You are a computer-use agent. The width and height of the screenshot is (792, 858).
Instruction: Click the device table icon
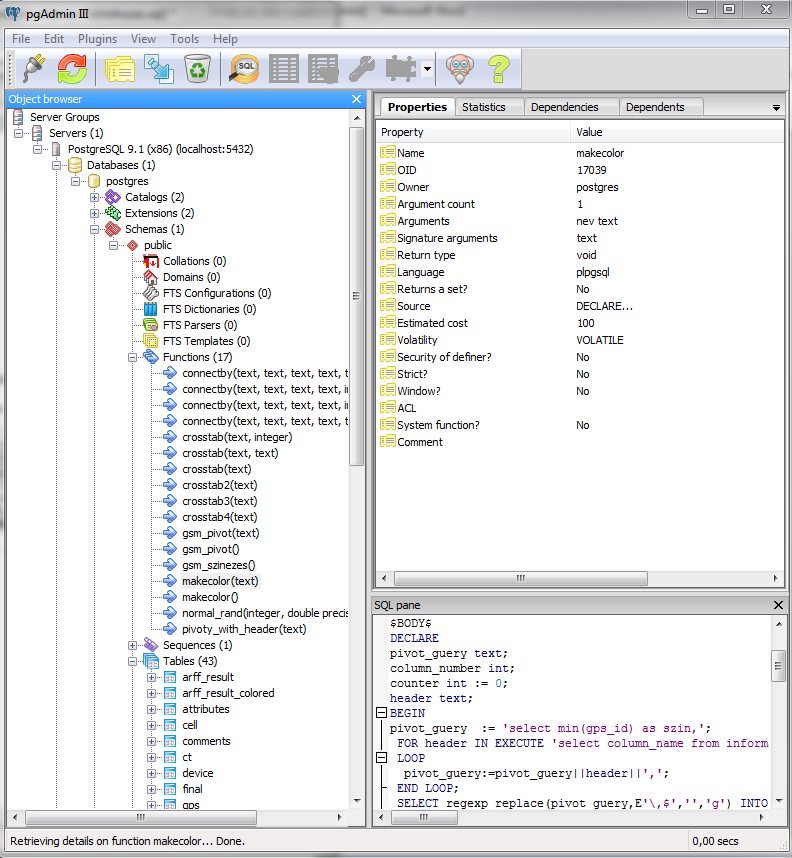[x=170, y=773]
